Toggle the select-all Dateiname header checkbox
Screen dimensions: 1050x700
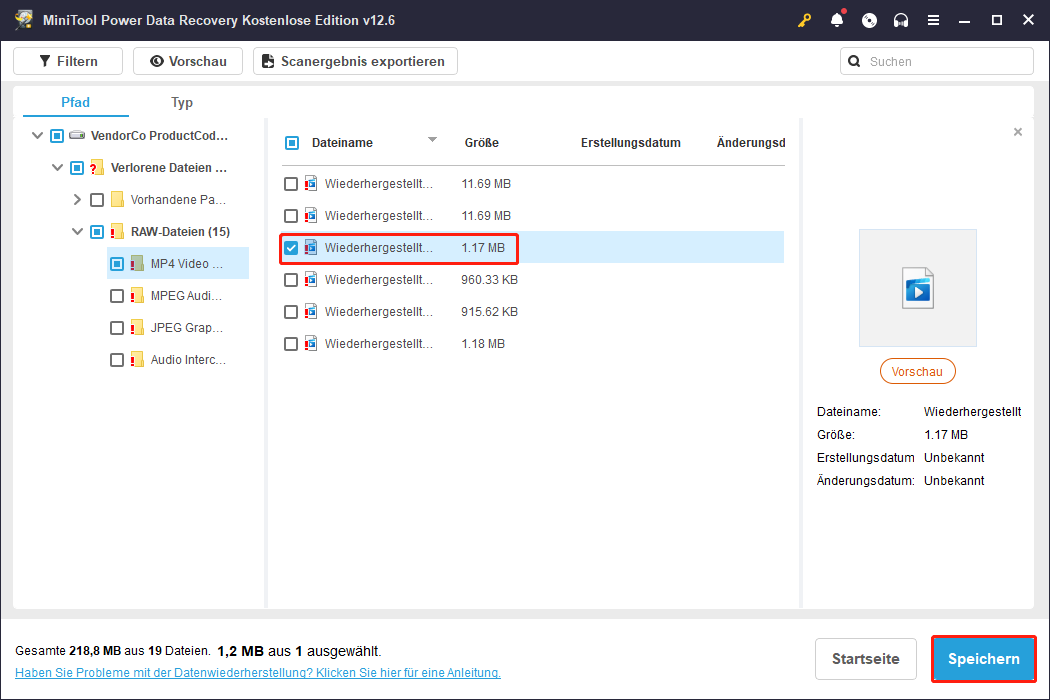292,143
